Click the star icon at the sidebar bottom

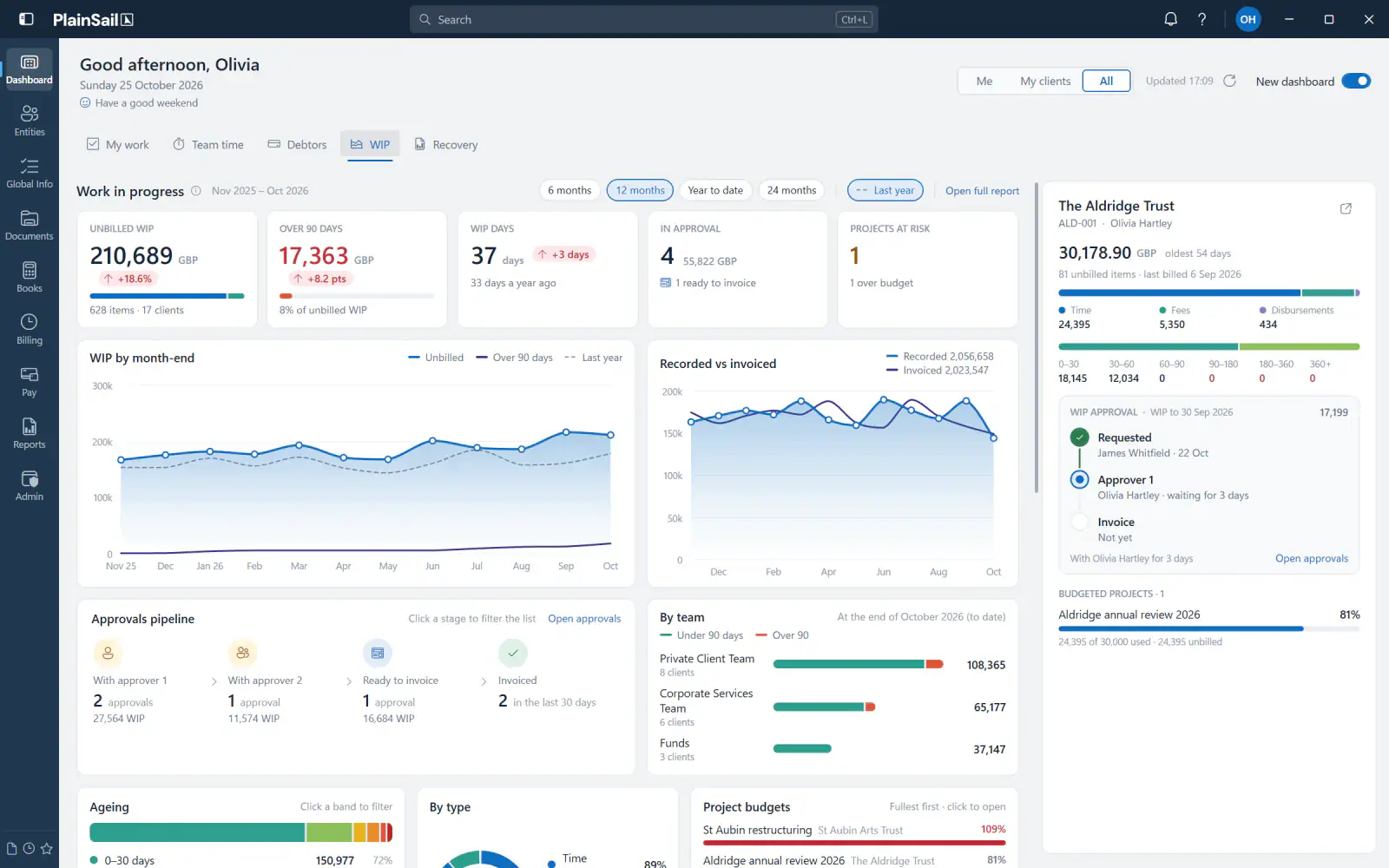[47, 849]
